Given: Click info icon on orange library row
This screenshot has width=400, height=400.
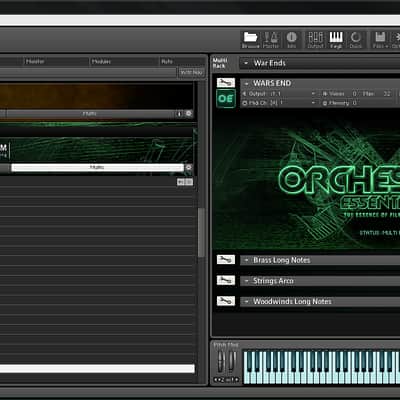Looking at the screenshot, I should [x=179, y=114].
